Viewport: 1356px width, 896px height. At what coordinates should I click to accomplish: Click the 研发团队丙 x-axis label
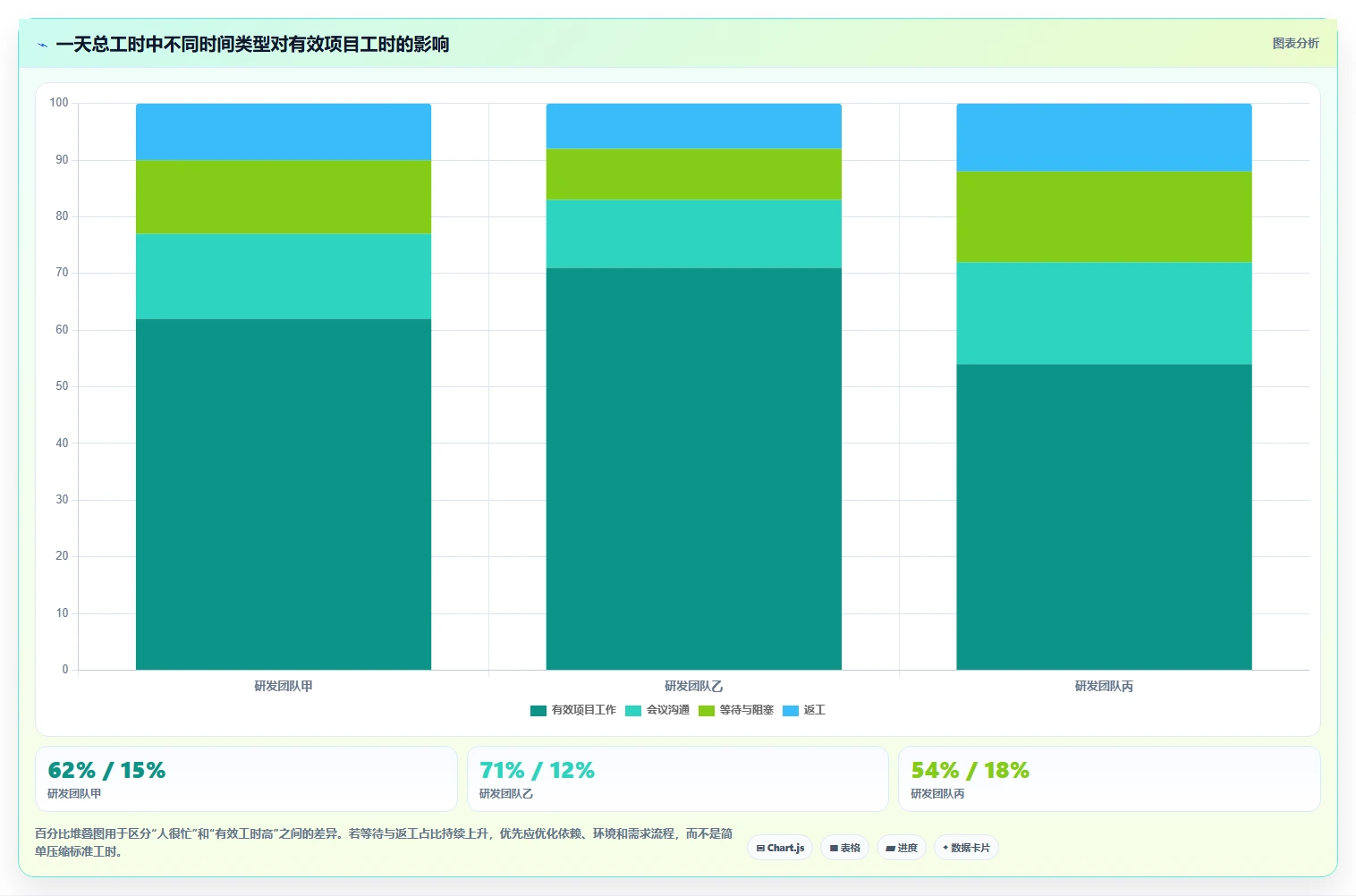click(1104, 687)
